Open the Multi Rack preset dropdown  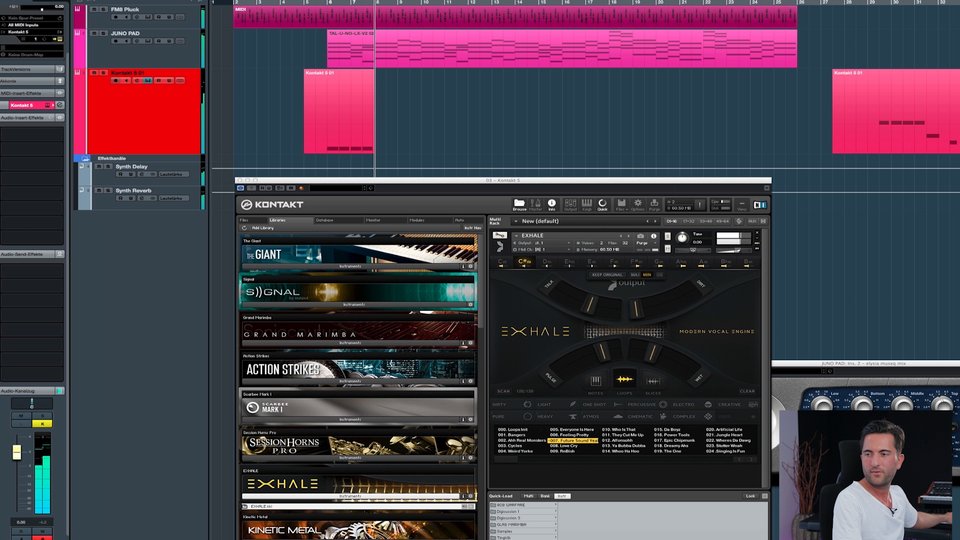point(516,222)
